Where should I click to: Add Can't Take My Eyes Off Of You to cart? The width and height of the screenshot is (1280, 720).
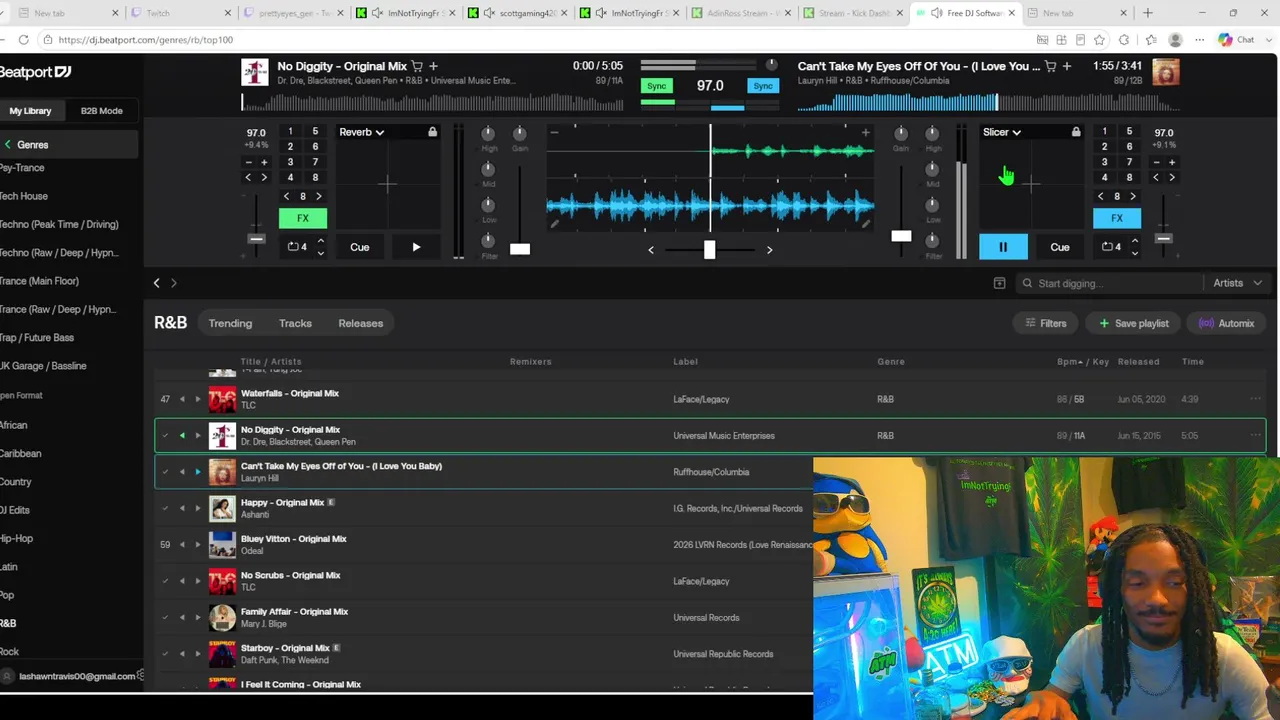coord(1050,66)
